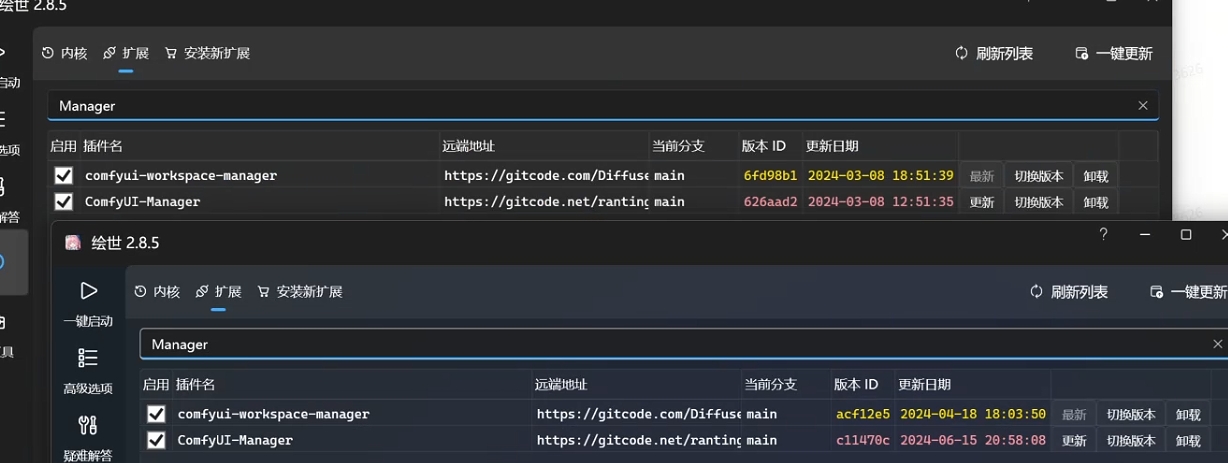
Task: Click date 2024-03-08 12:51:35 in back window
Action: coord(881,202)
